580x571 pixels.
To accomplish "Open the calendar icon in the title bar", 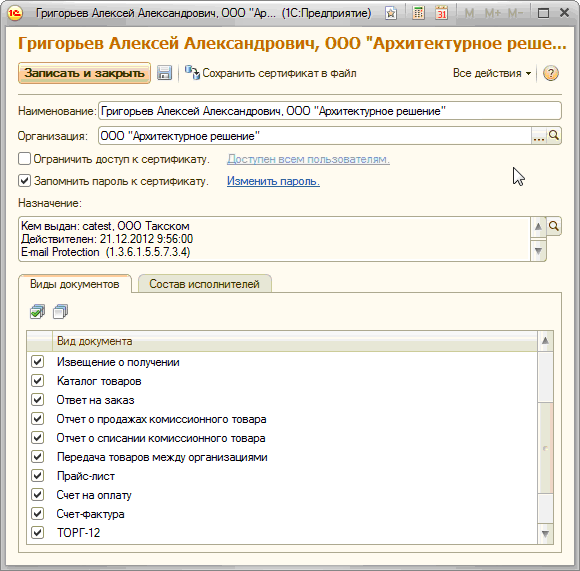I will coord(441,13).
